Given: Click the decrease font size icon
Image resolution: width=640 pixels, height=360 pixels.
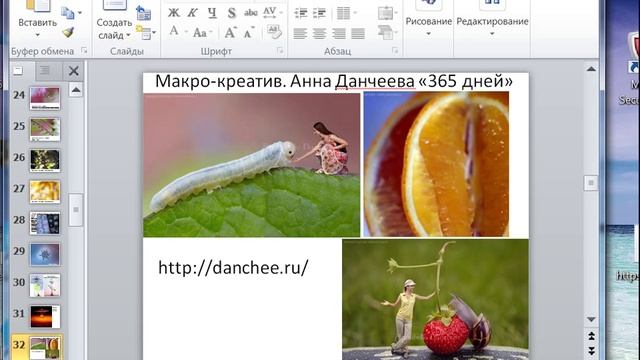Looking at the screenshot, I should coord(249,33).
